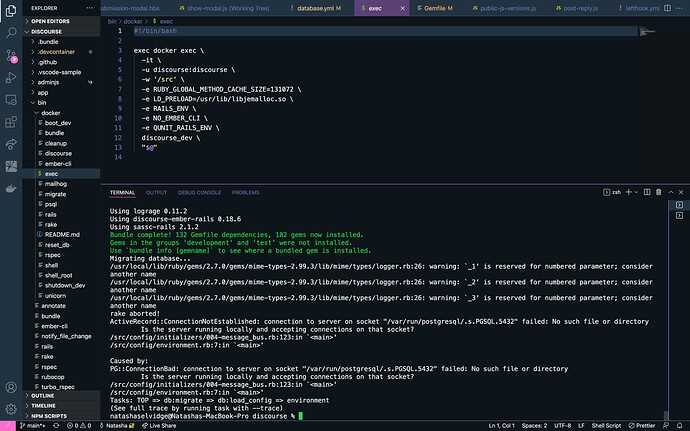The image size is (690, 431).
Task: Expand the TIMELINE section
Action: (62, 406)
